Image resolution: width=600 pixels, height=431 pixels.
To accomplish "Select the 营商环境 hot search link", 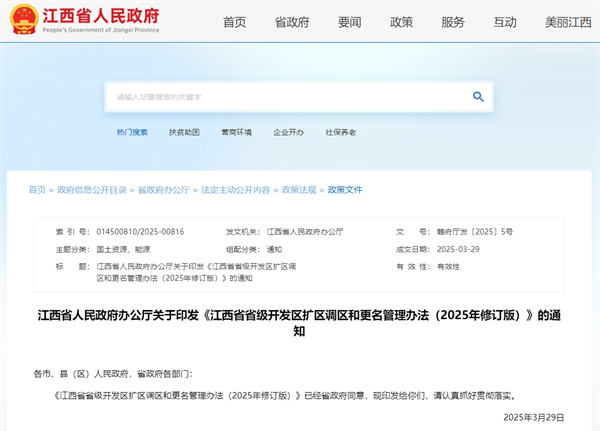I will pyautogui.click(x=236, y=132).
